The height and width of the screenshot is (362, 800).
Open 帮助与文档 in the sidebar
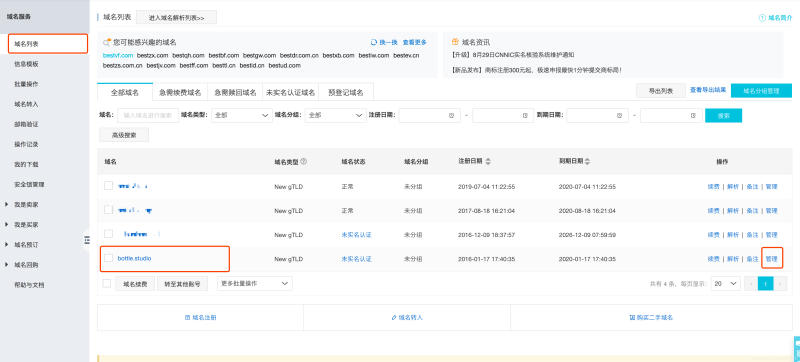pyautogui.click(x=29, y=285)
